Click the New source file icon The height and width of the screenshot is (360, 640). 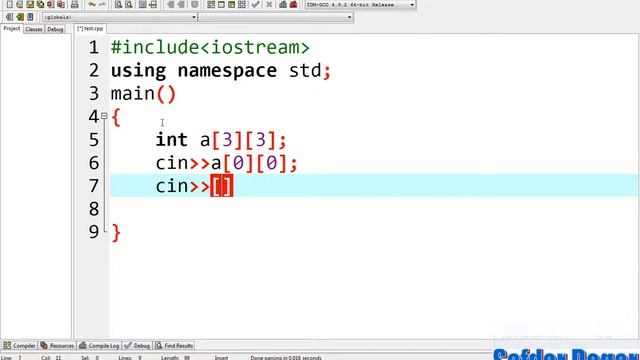tap(9, 4)
